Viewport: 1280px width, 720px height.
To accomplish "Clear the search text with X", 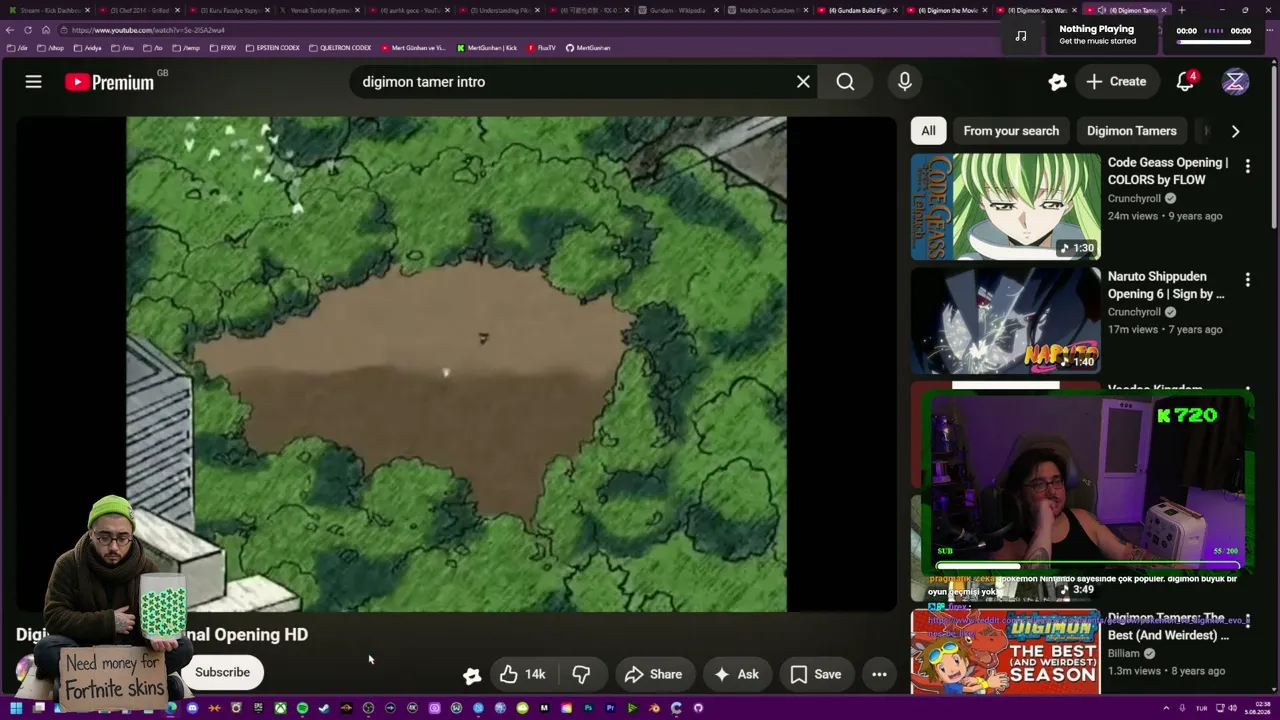I will click(803, 82).
